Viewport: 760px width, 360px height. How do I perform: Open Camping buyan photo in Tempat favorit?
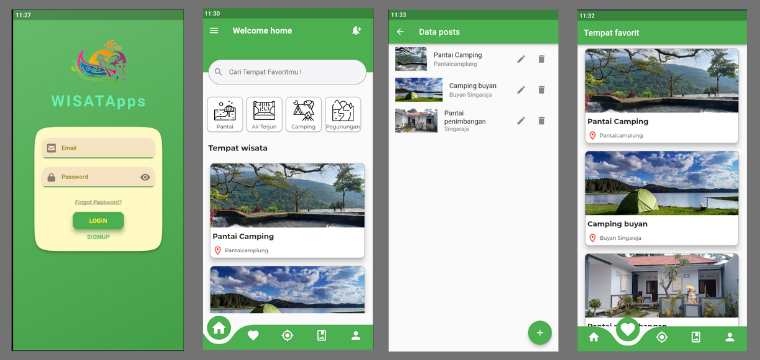[x=662, y=183]
